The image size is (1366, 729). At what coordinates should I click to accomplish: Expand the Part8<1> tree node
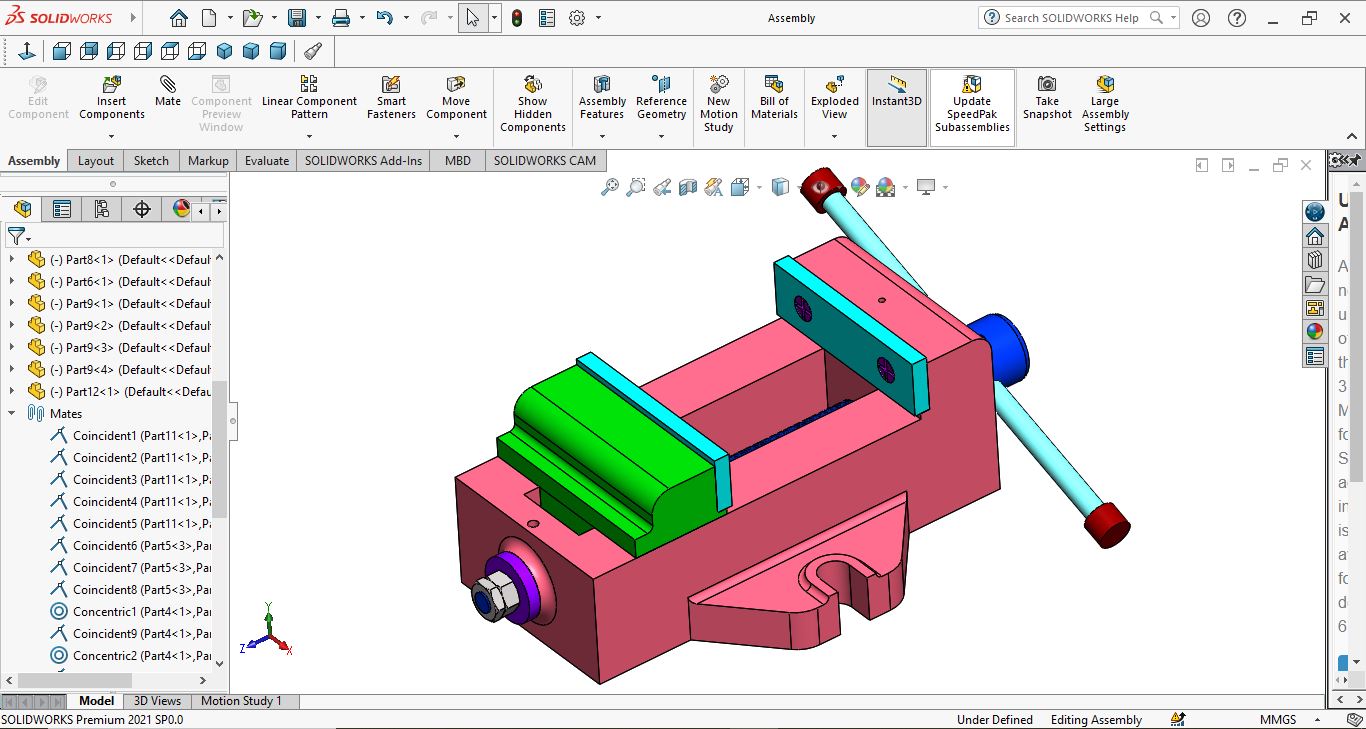click(12, 259)
